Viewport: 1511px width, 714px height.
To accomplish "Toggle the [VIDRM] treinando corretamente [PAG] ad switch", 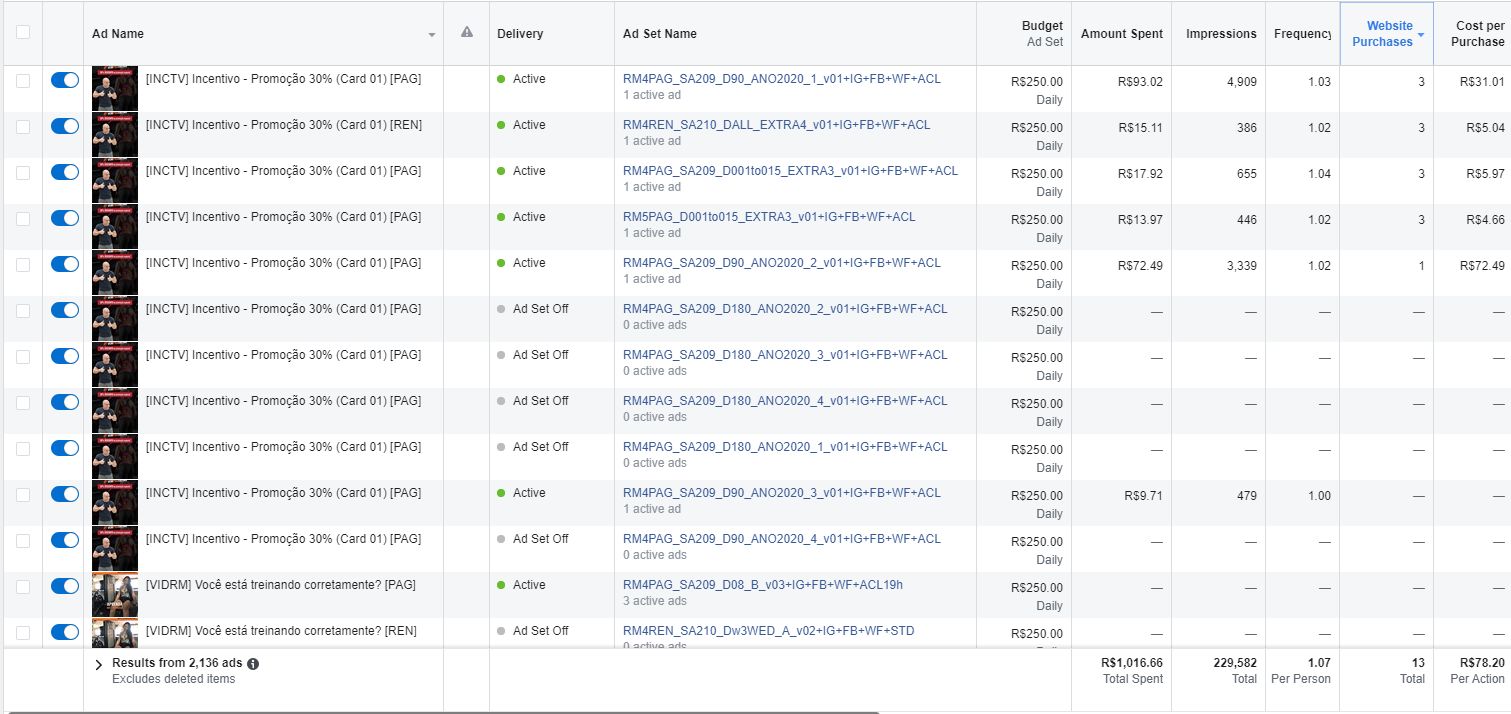I will point(65,586).
